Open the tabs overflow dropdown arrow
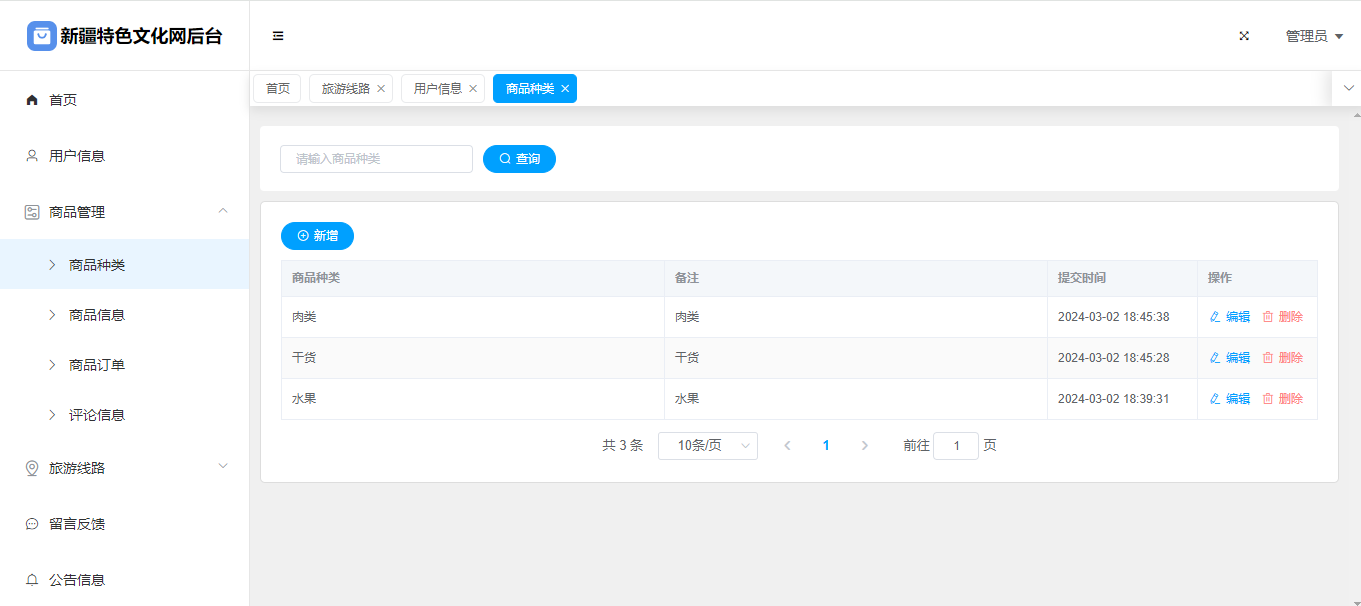The image size is (1361, 606). (1348, 88)
